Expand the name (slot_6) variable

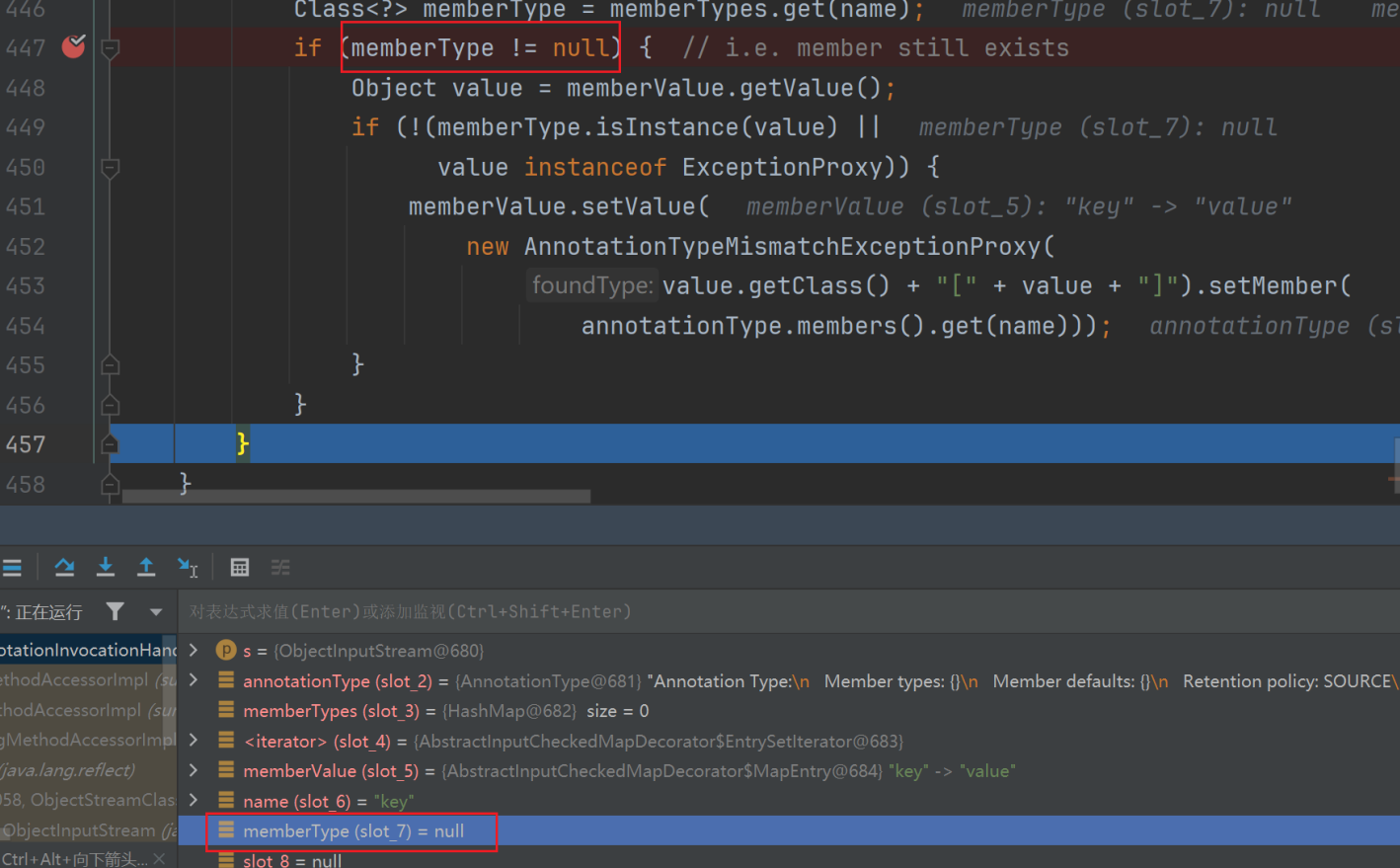pyautogui.click(x=194, y=800)
